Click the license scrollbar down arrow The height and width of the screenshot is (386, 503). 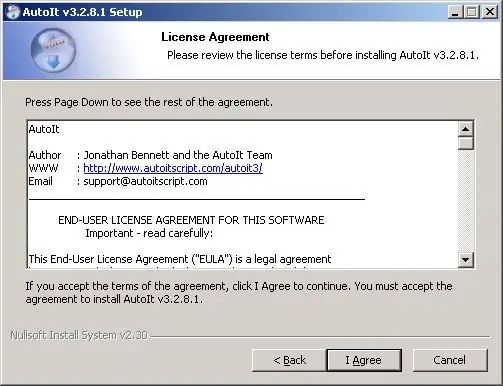click(x=466, y=259)
